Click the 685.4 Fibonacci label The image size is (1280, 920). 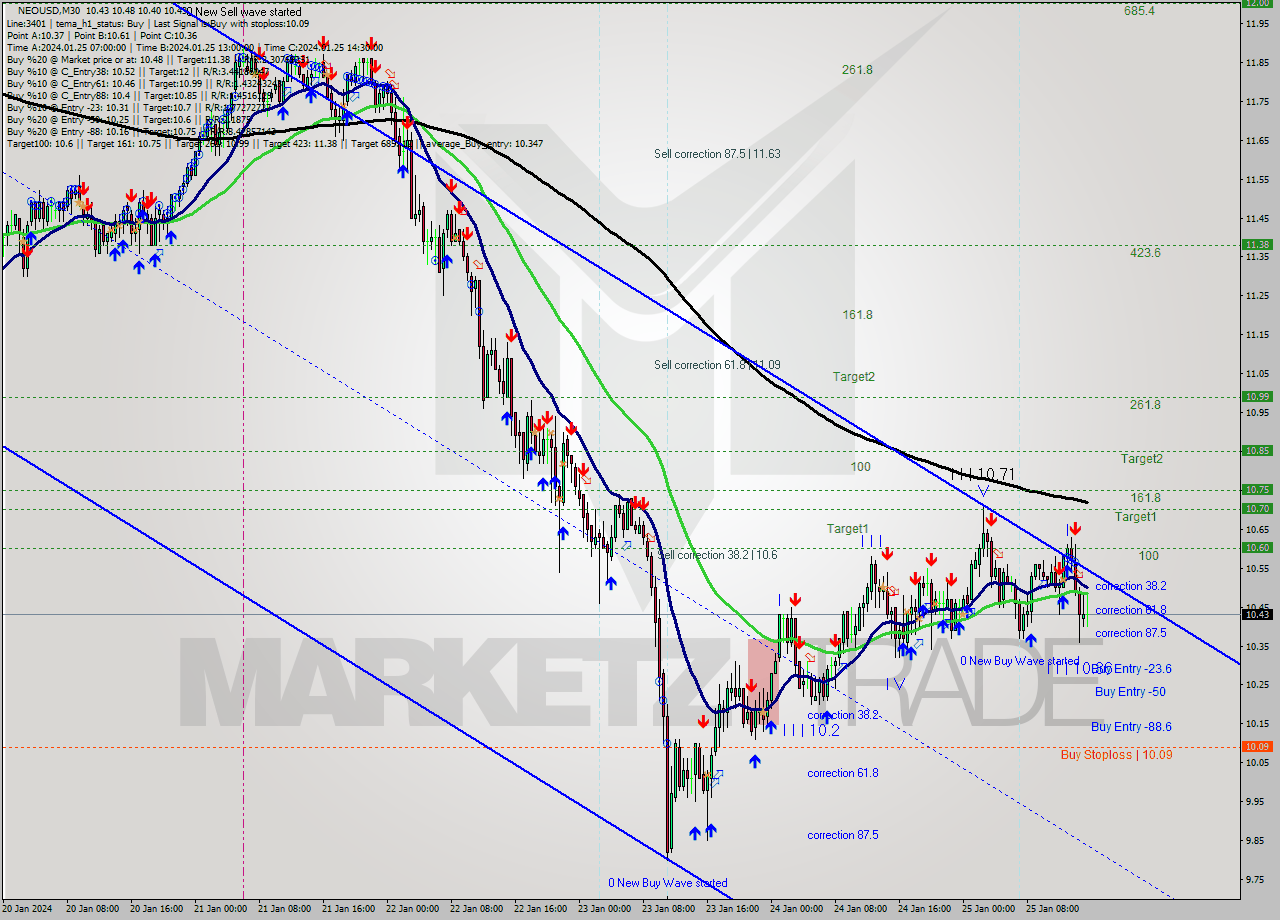(x=1139, y=11)
